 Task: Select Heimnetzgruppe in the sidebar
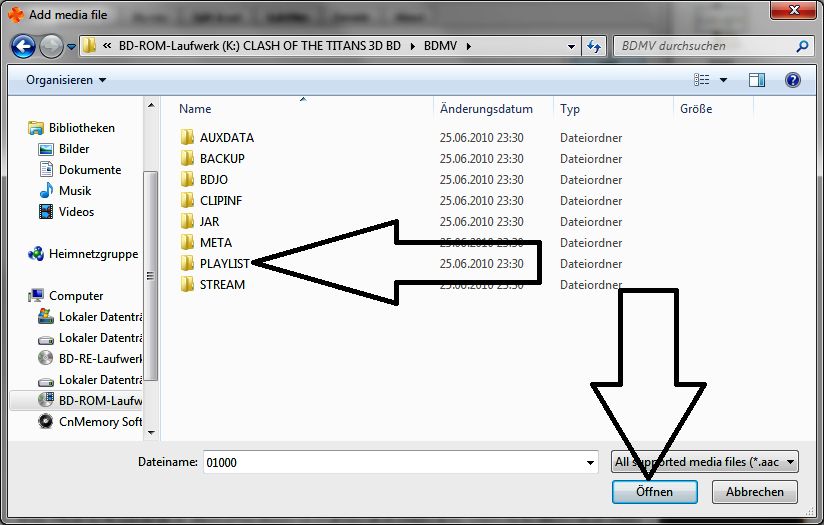[93, 254]
